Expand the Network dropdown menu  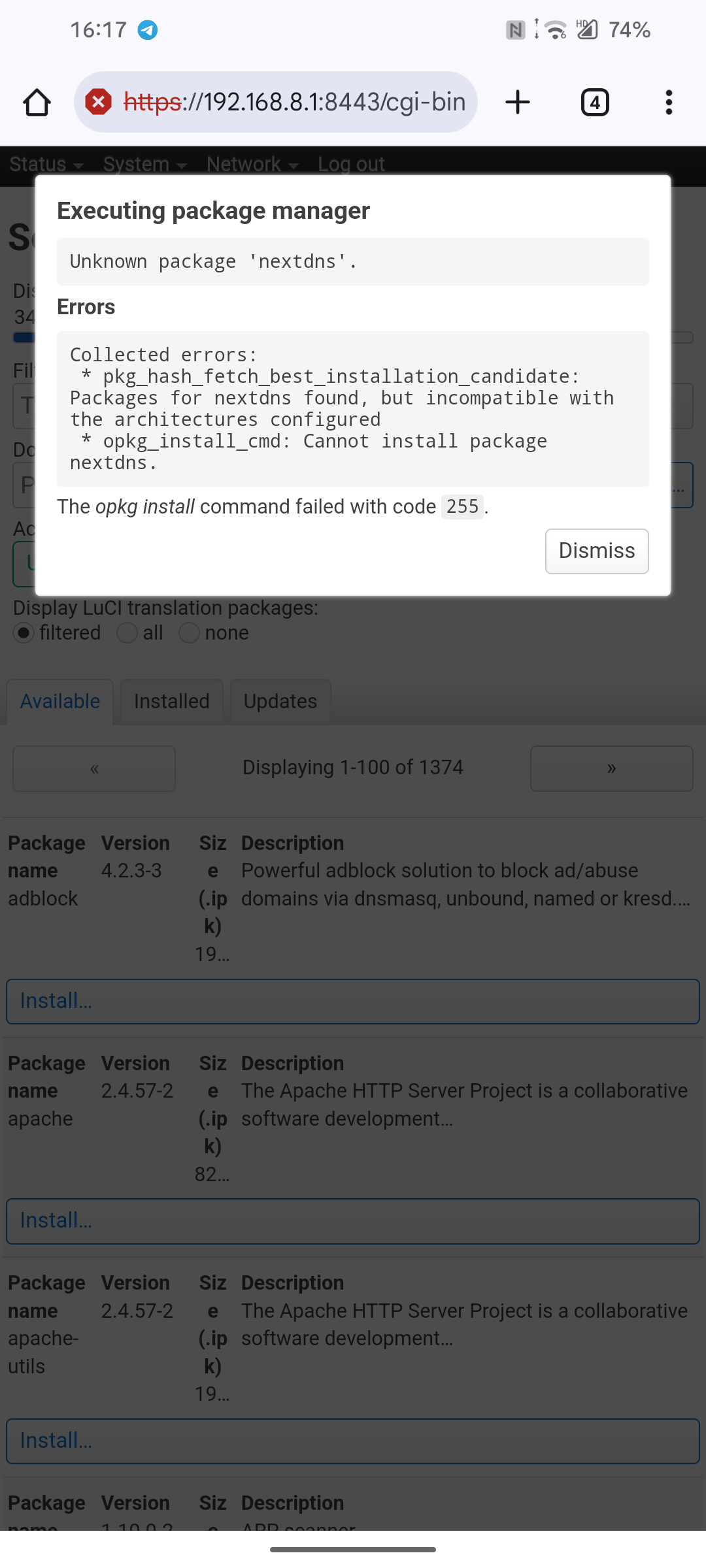pos(252,164)
